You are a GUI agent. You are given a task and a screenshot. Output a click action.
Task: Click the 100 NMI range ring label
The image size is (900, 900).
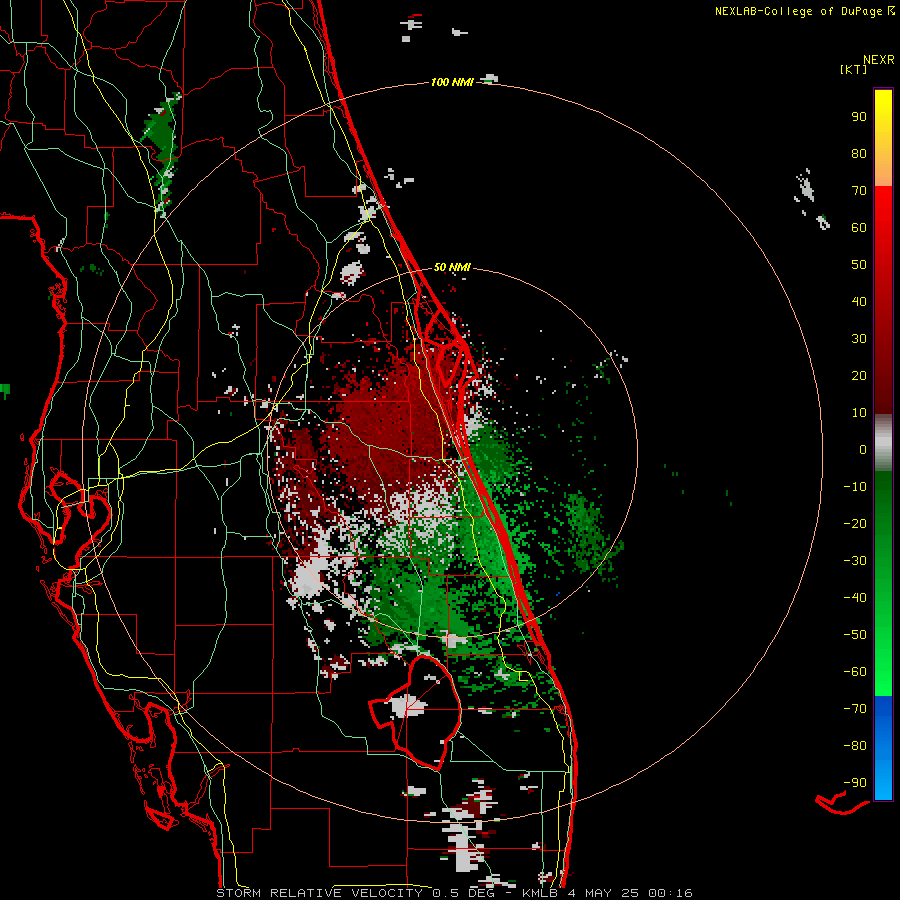(x=452, y=82)
